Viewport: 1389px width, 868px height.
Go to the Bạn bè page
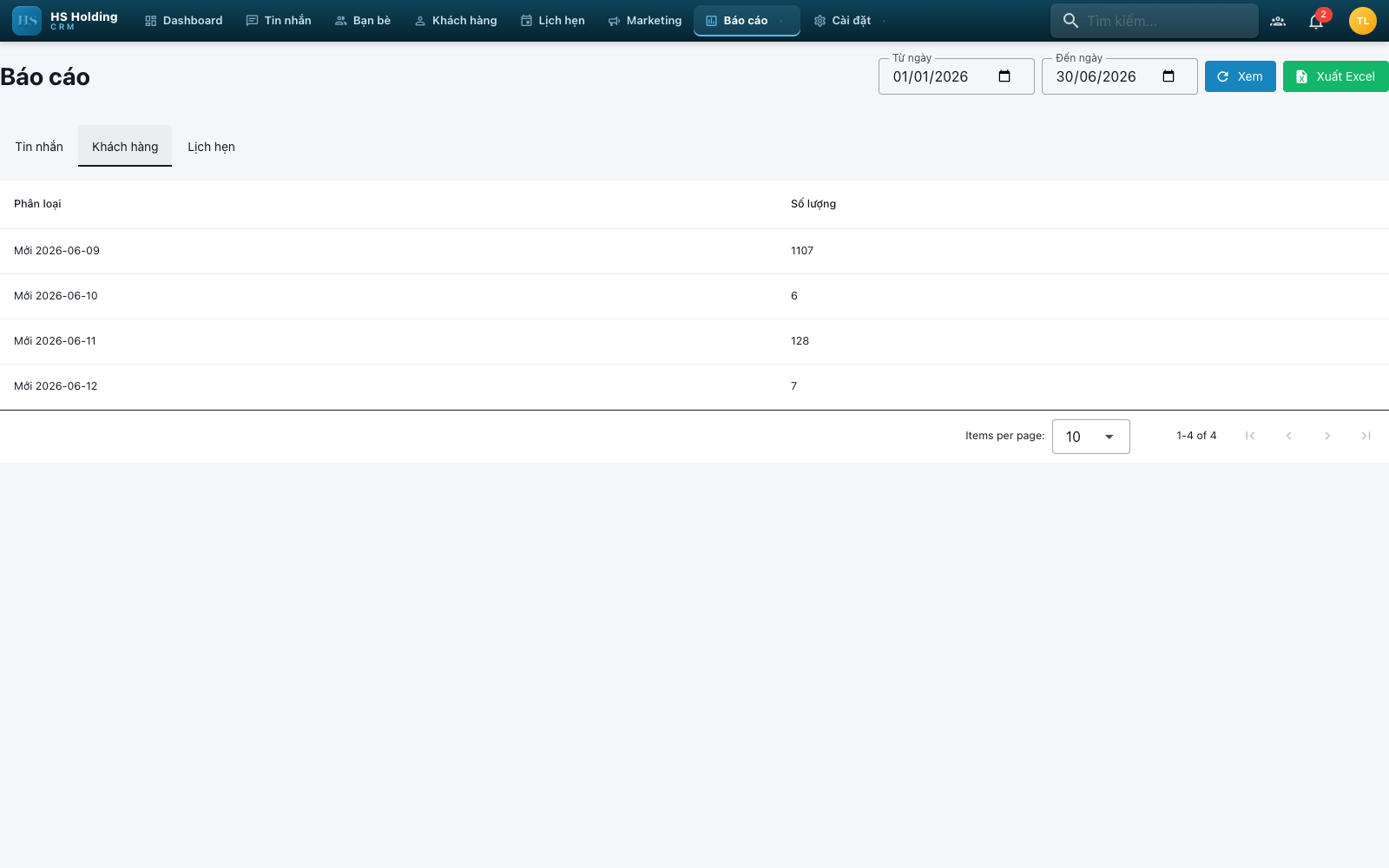[x=363, y=21]
